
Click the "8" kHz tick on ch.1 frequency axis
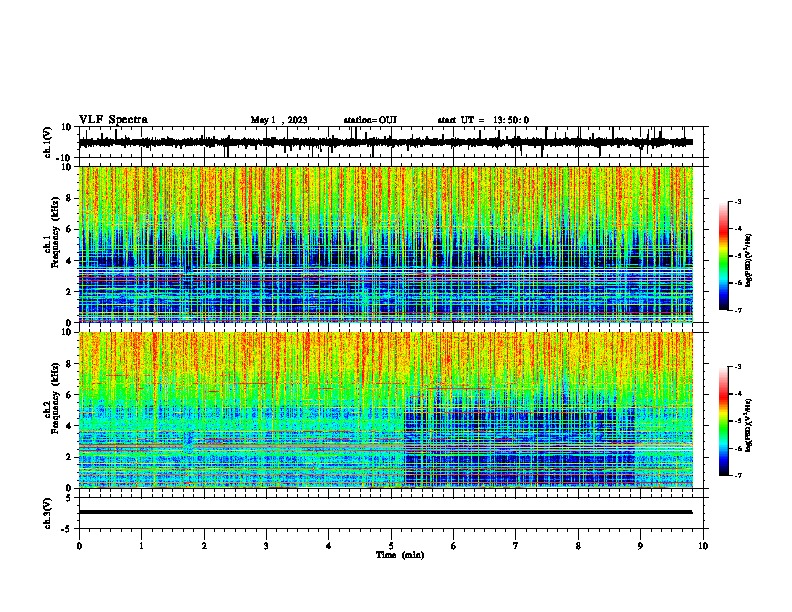pos(70,198)
